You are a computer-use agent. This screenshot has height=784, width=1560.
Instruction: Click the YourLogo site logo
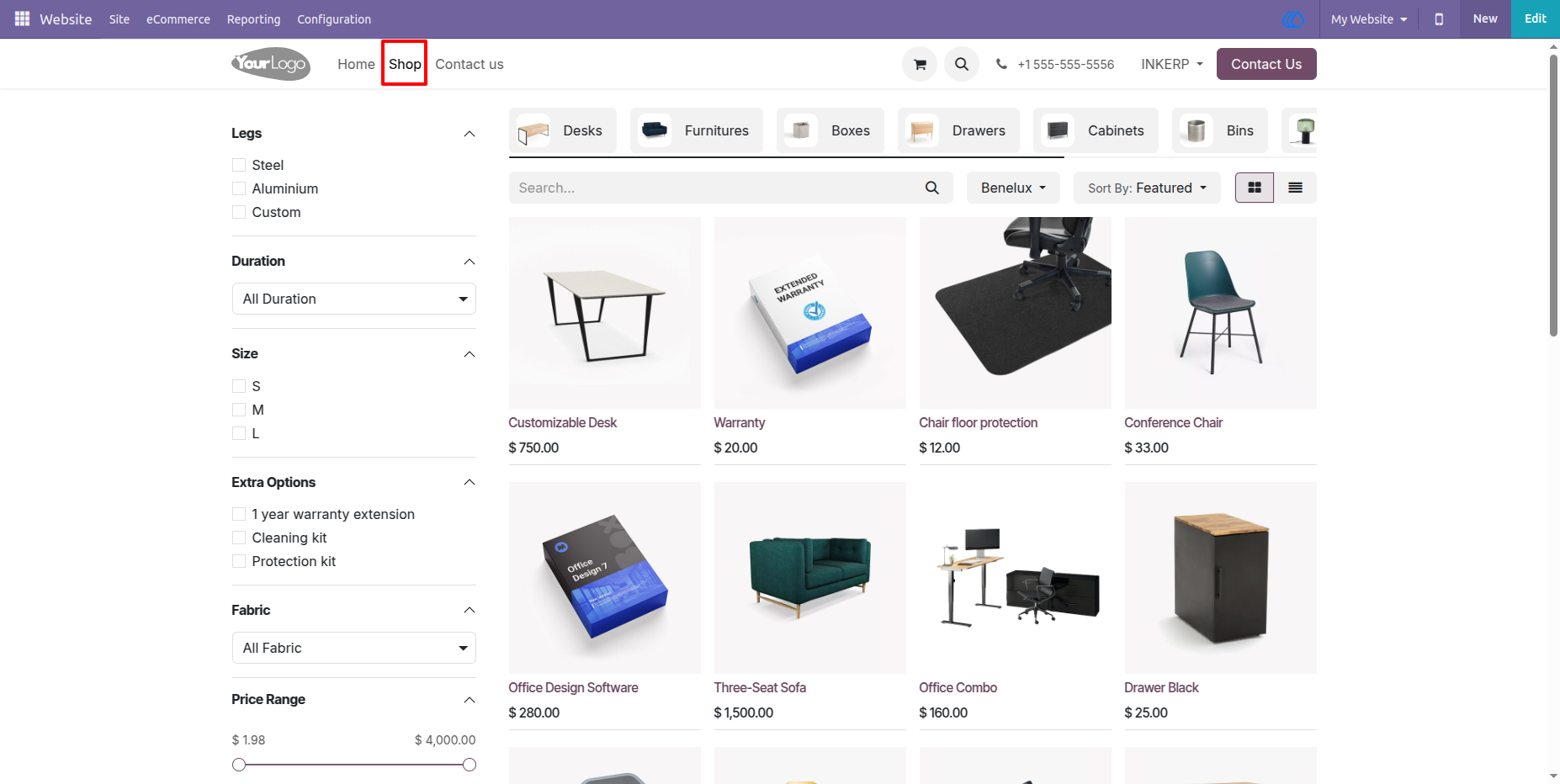(x=271, y=64)
